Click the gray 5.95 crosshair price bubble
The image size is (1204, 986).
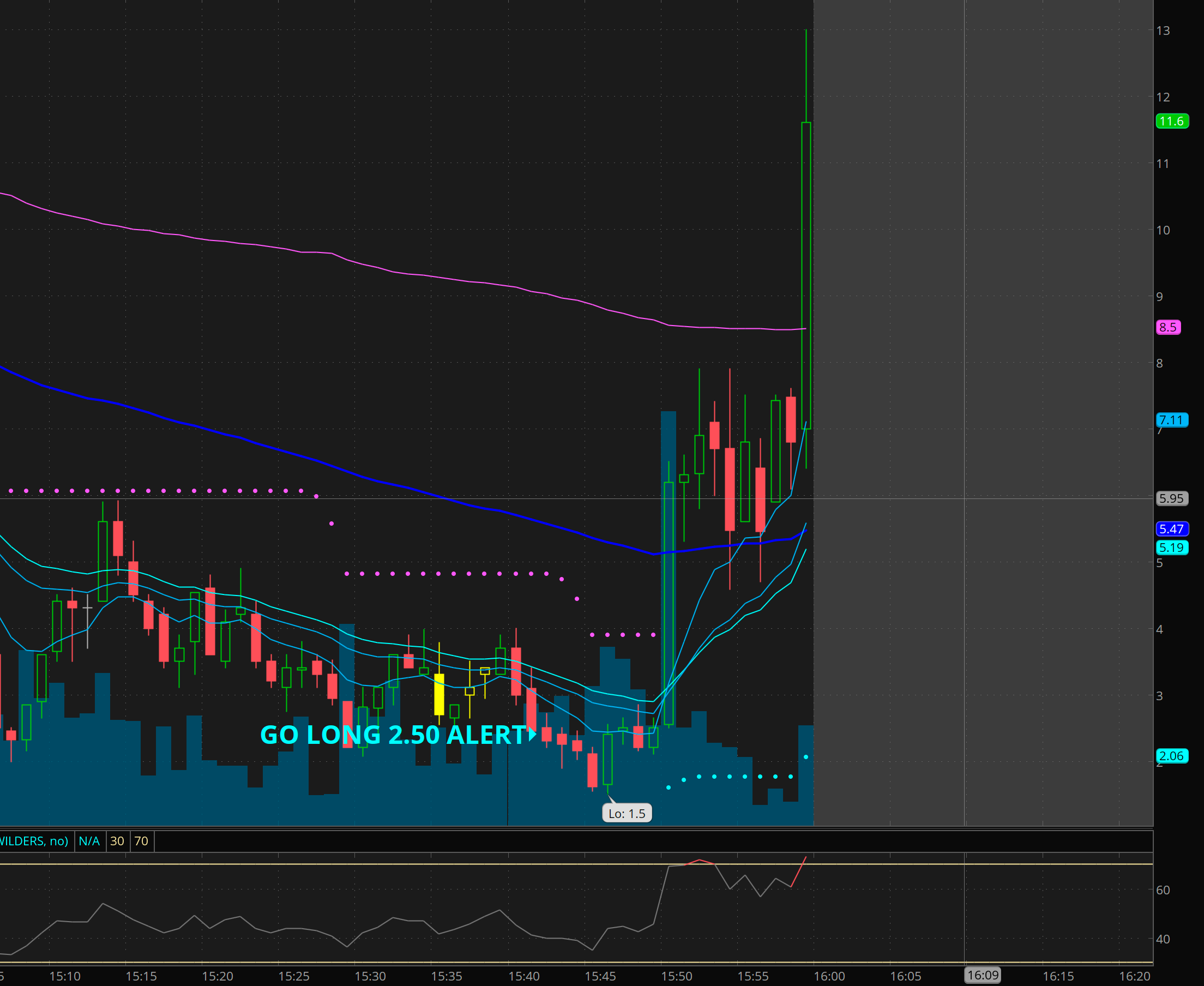point(1172,498)
